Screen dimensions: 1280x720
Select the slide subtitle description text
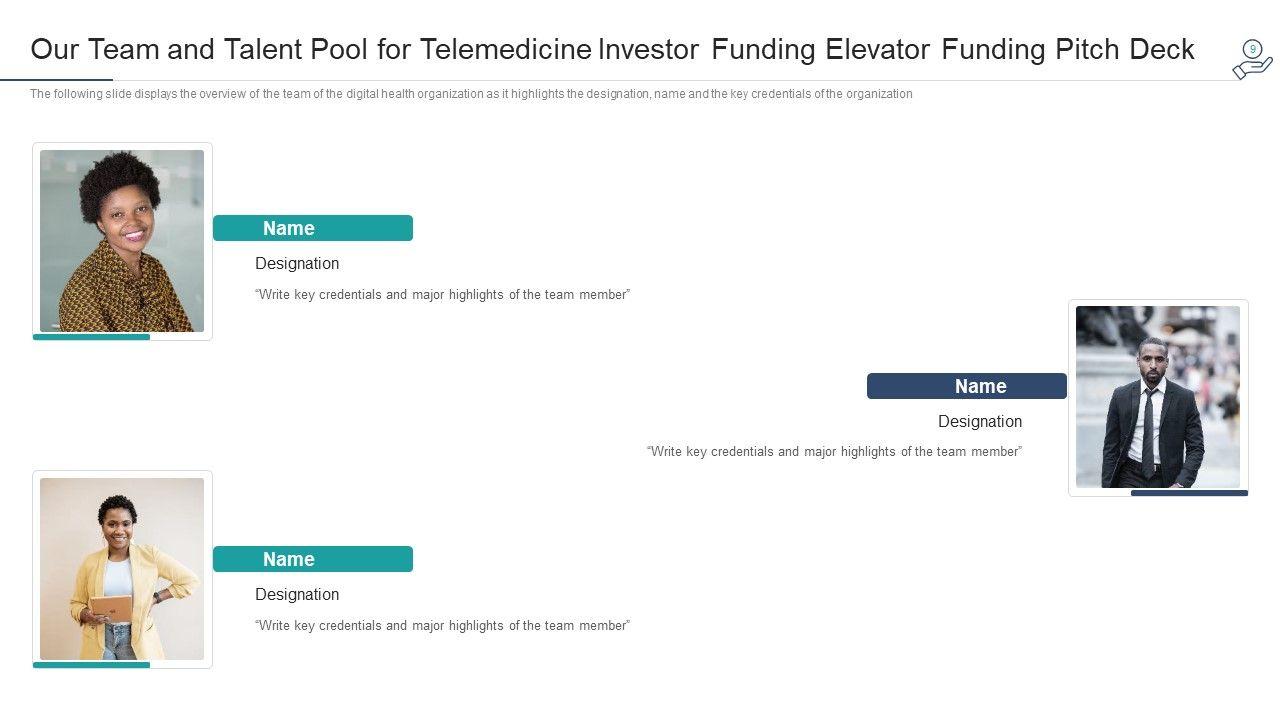click(471, 94)
